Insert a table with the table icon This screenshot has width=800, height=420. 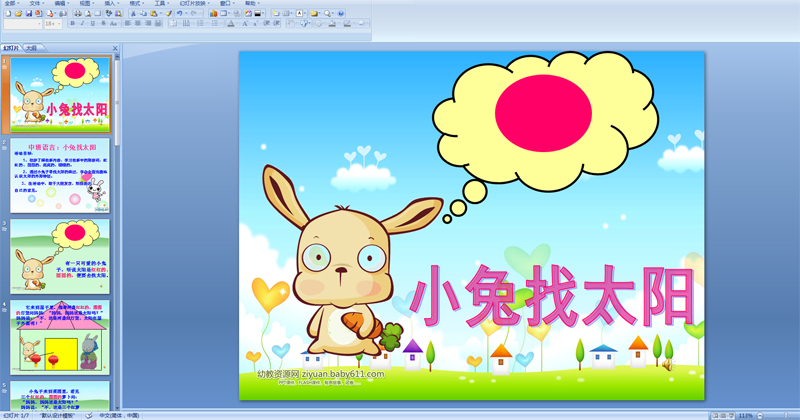point(223,13)
